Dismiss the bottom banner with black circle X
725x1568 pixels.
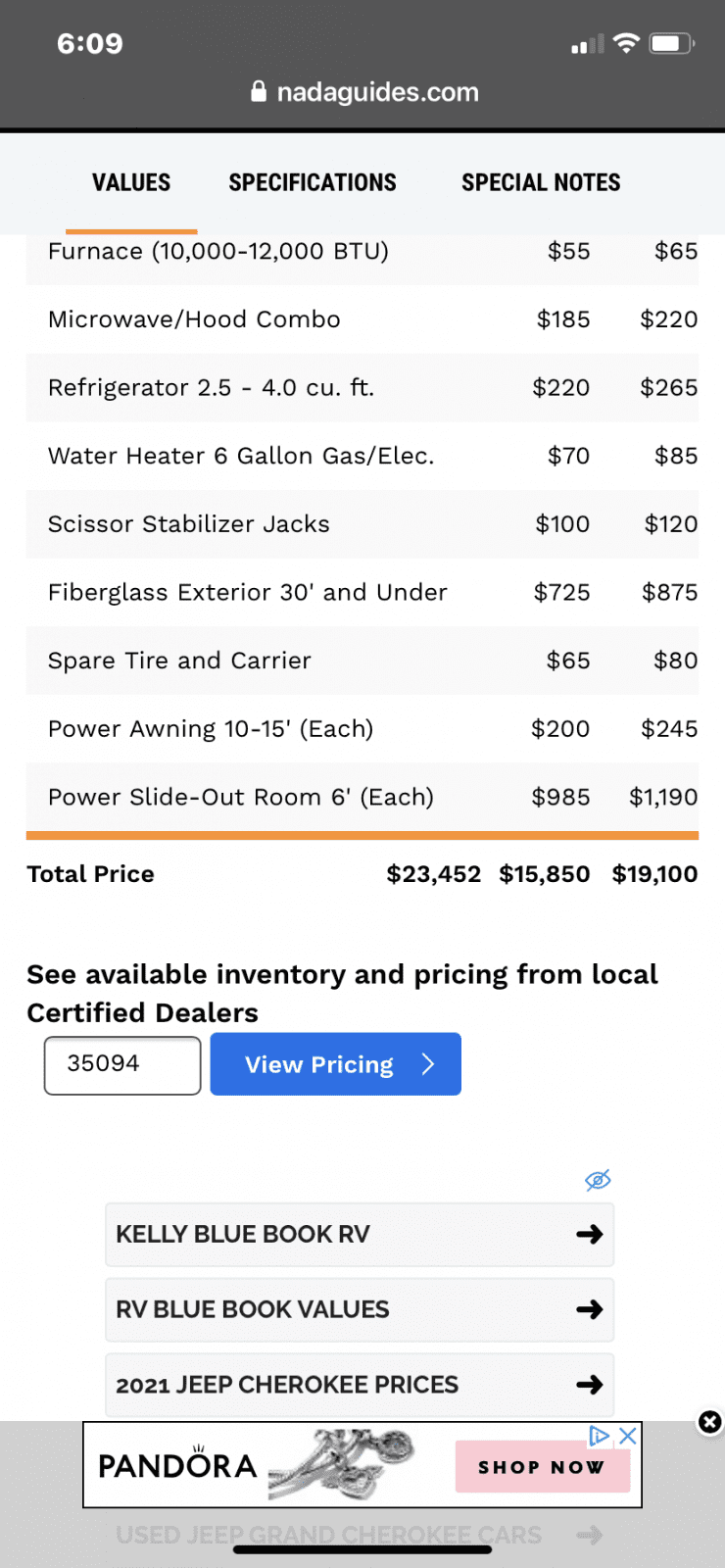pos(709,1422)
